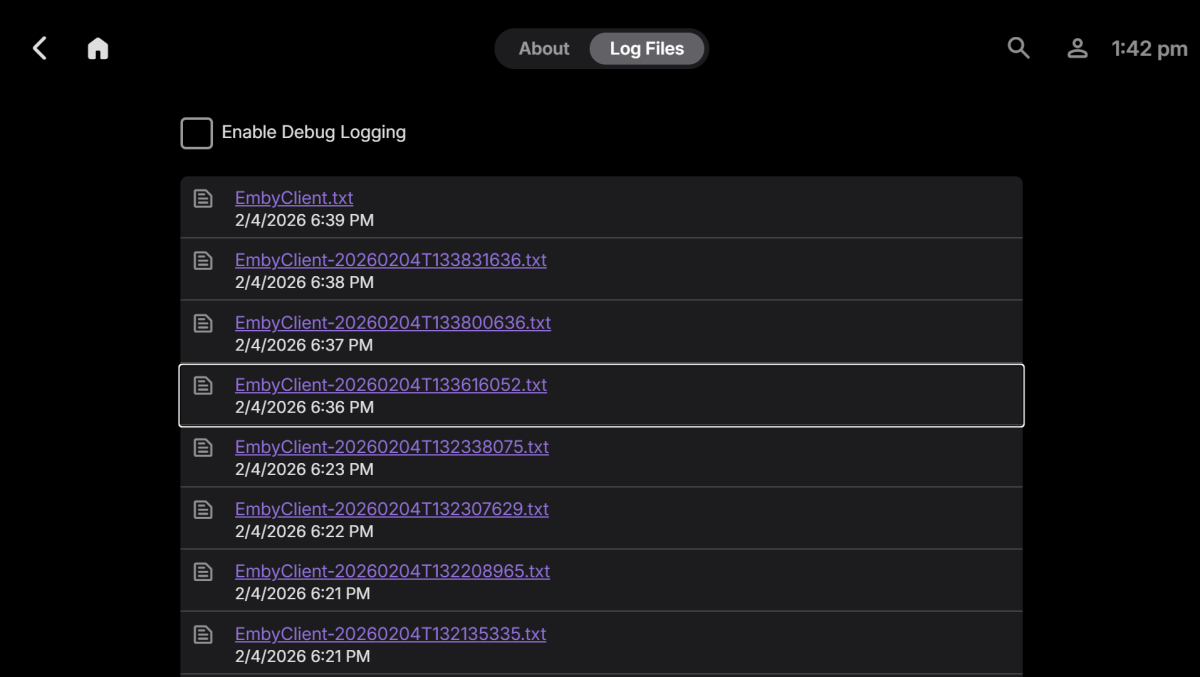The width and height of the screenshot is (1200, 677).
Task: Click the file icon beside EmbyClient-20260204T132135335.txt
Action: tap(203, 634)
